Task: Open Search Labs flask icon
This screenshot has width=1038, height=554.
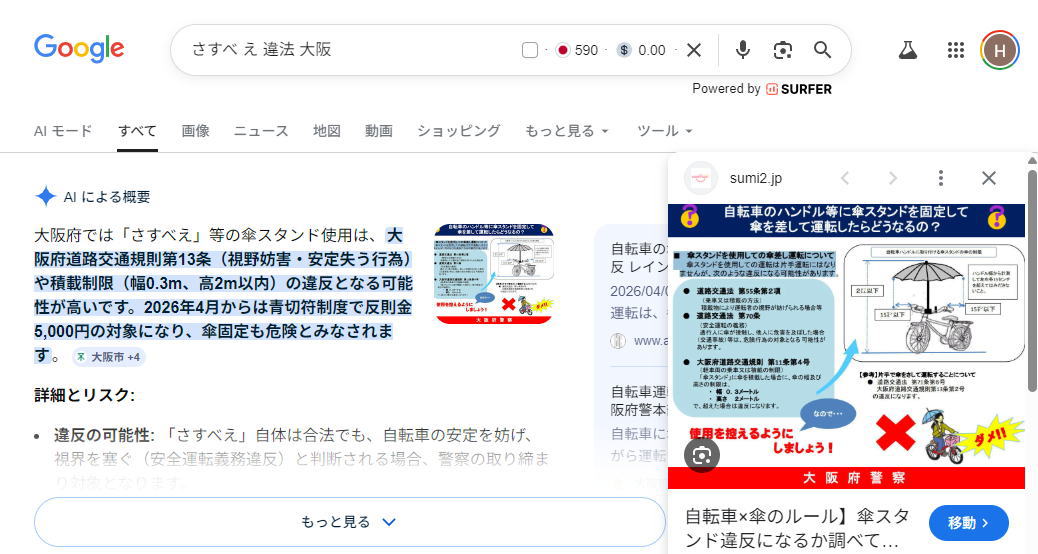Action: 908,50
